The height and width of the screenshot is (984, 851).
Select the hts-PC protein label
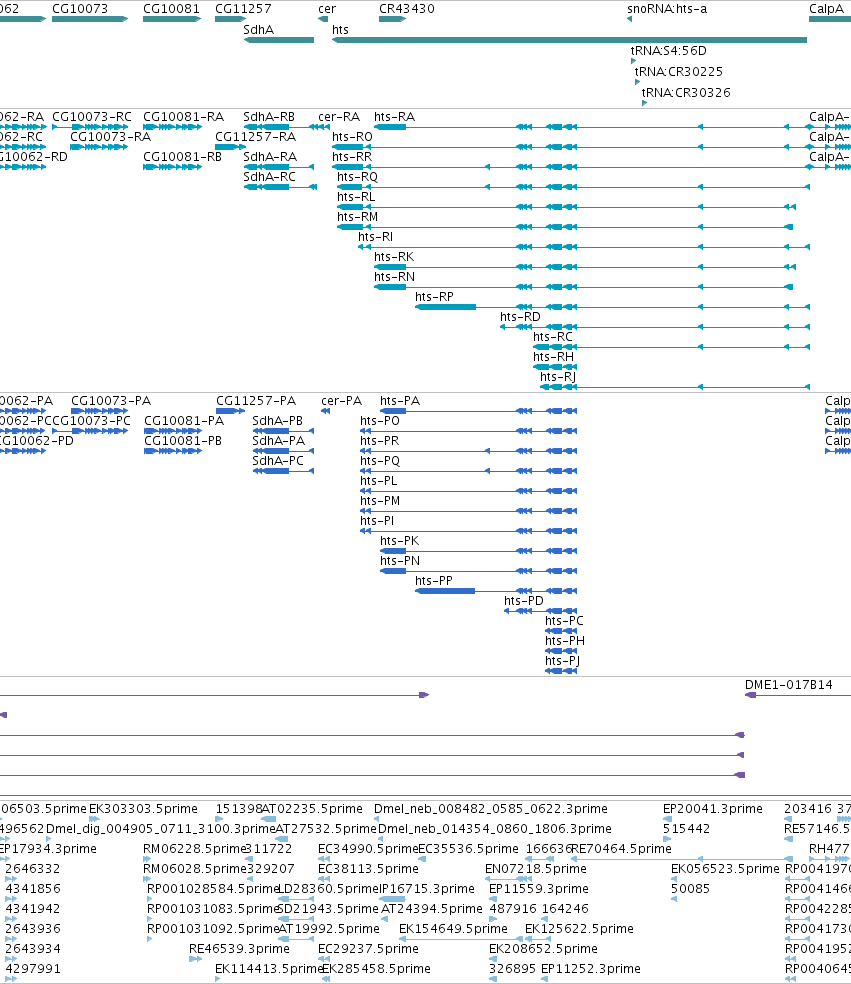[564, 622]
